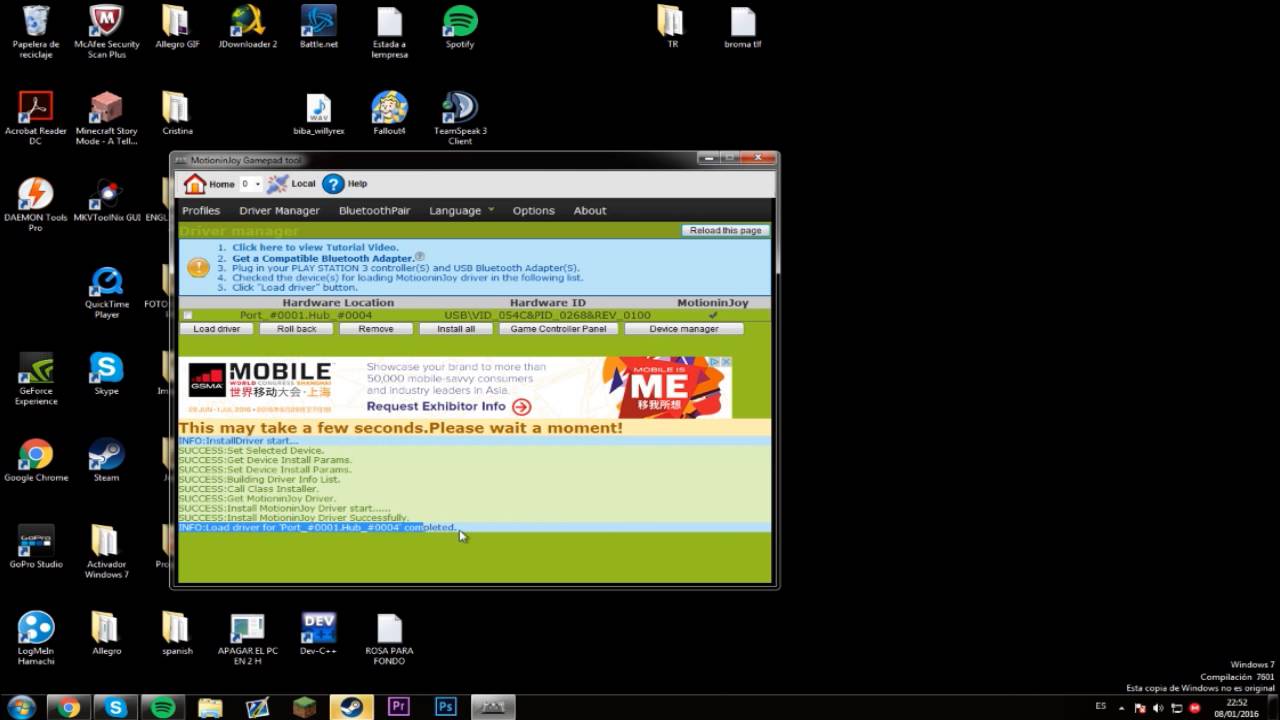This screenshot has height=720, width=1280.
Task: Close the AdChoices icon on the banner
Action: 727,362
